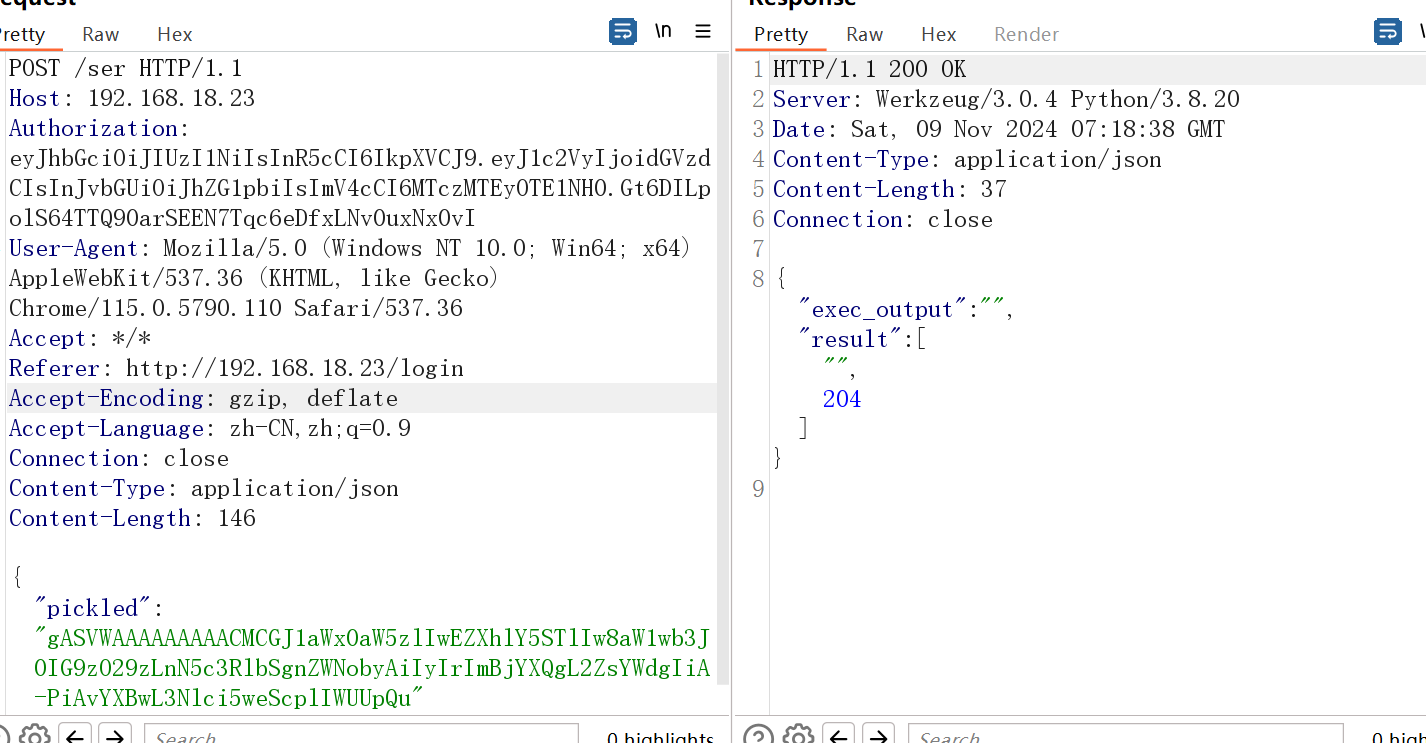This screenshot has width=1426, height=743.
Task: Open search settings gear in the Response panel
Action: pyautogui.click(x=798, y=736)
